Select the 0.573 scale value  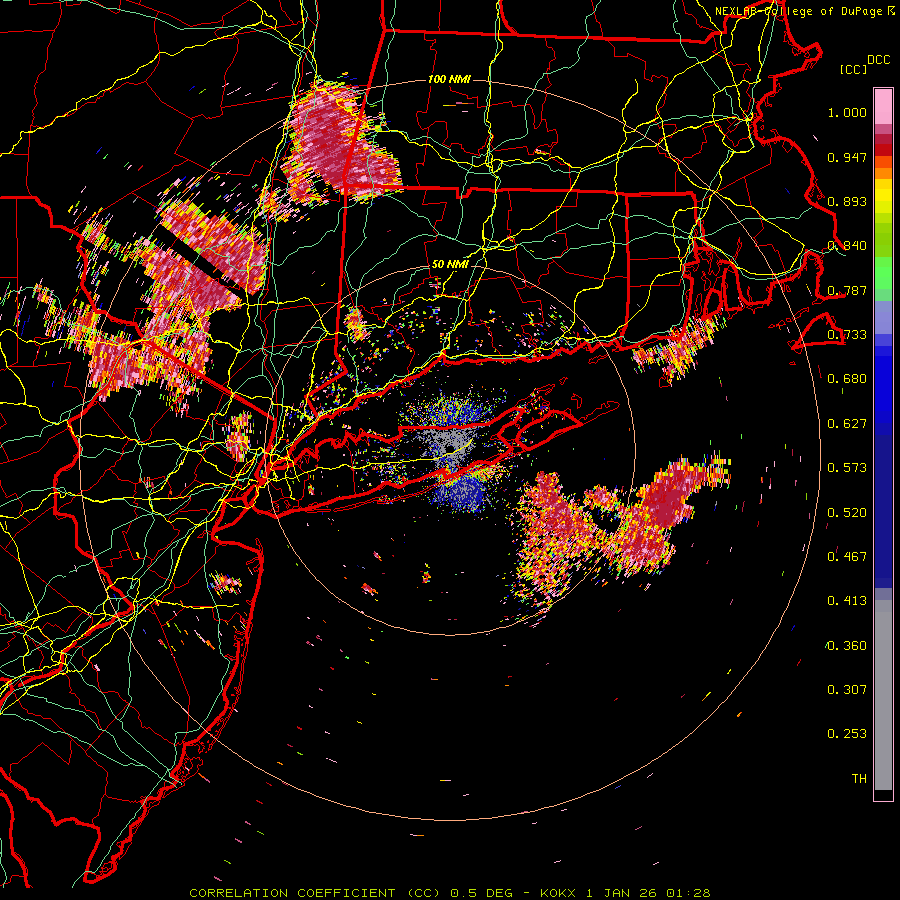point(847,468)
